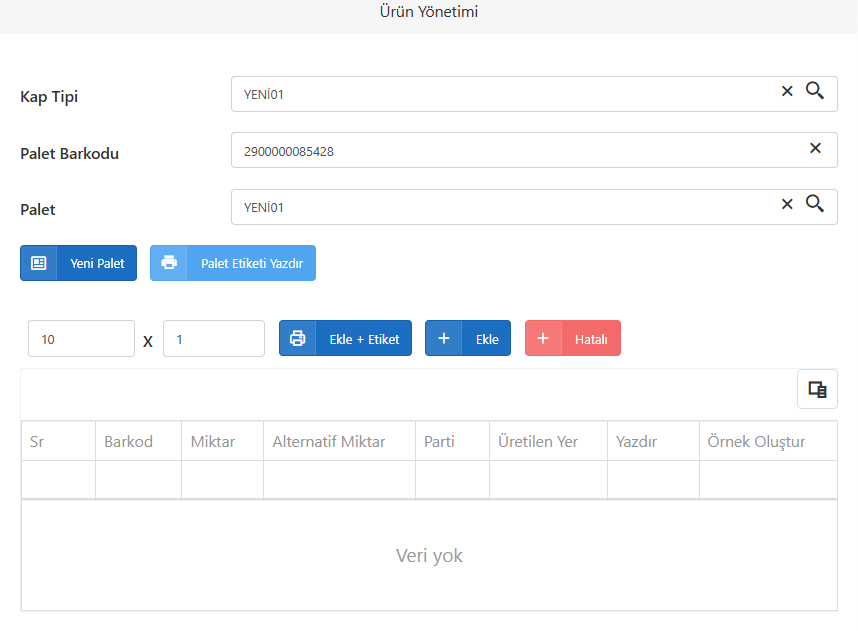Viewport: 858px width, 631px height.
Task: Sort by the Miktar column header
Action: click(222, 441)
